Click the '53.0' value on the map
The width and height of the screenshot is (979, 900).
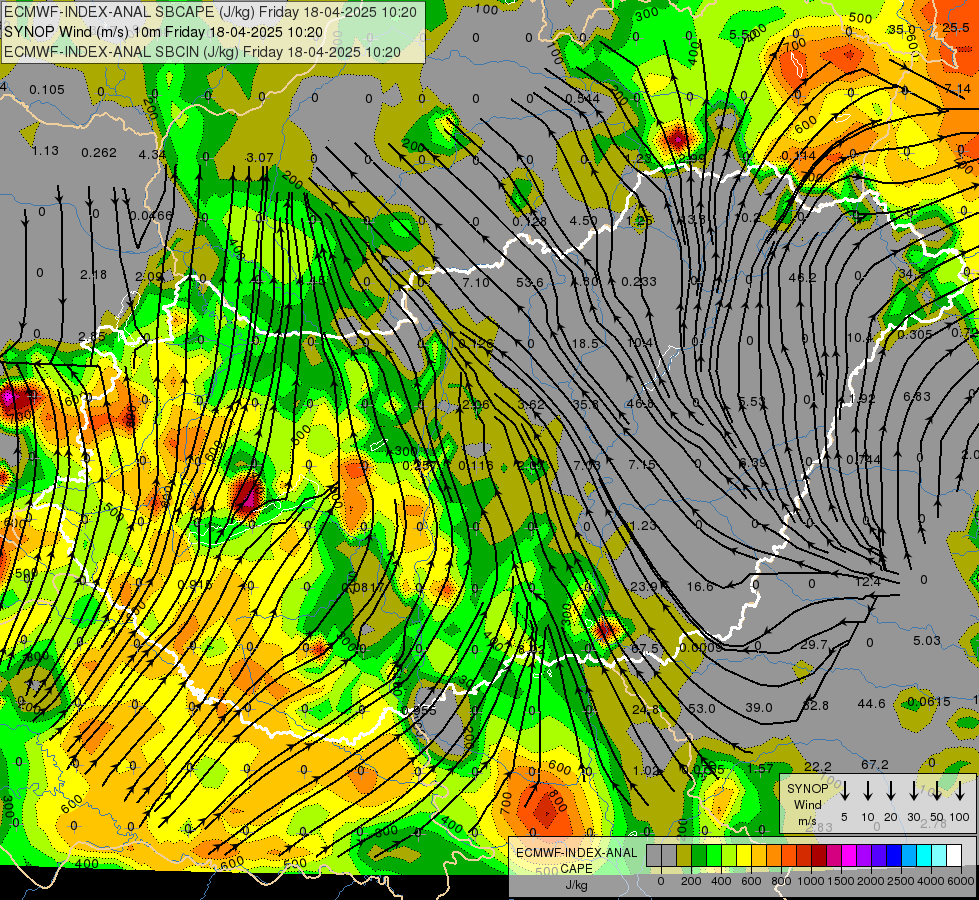(x=702, y=709)
